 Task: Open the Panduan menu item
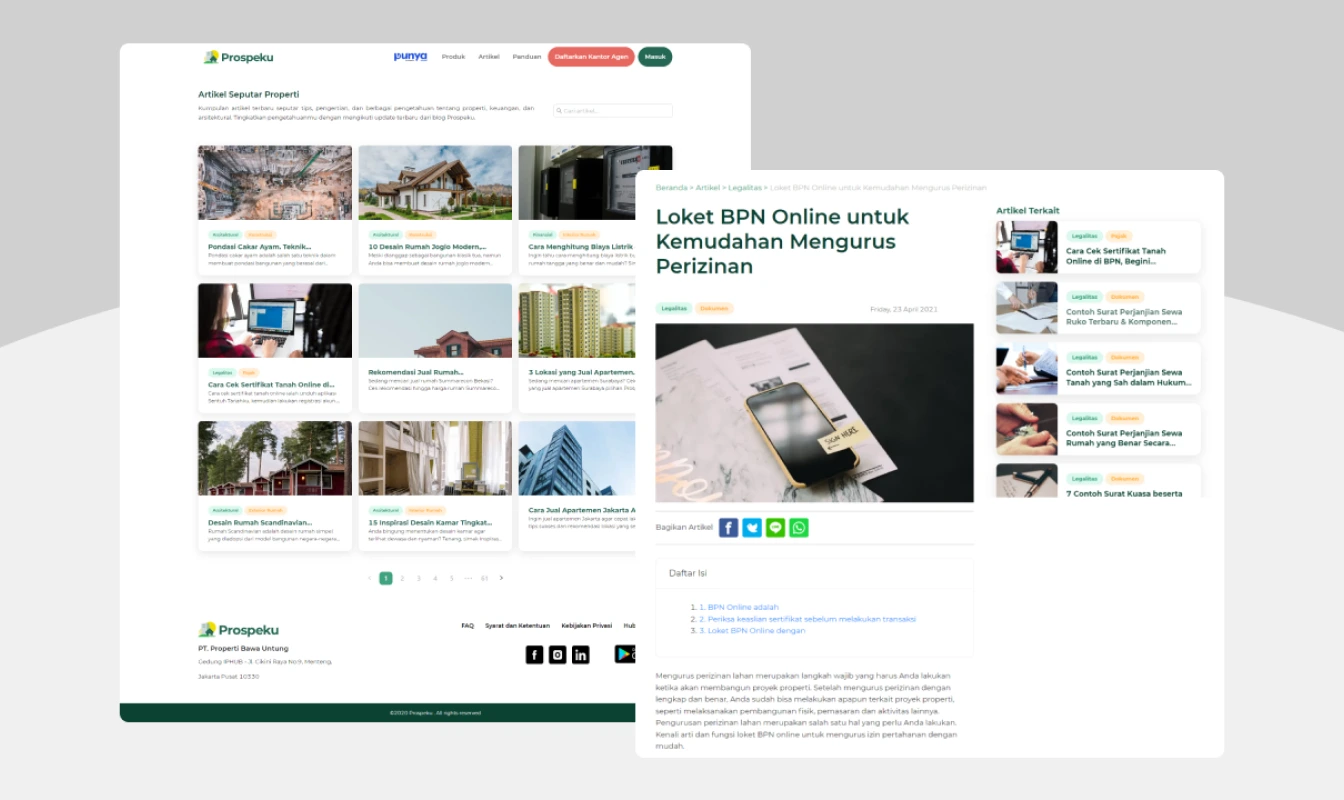pyautogui.click(x=527, y=57)
